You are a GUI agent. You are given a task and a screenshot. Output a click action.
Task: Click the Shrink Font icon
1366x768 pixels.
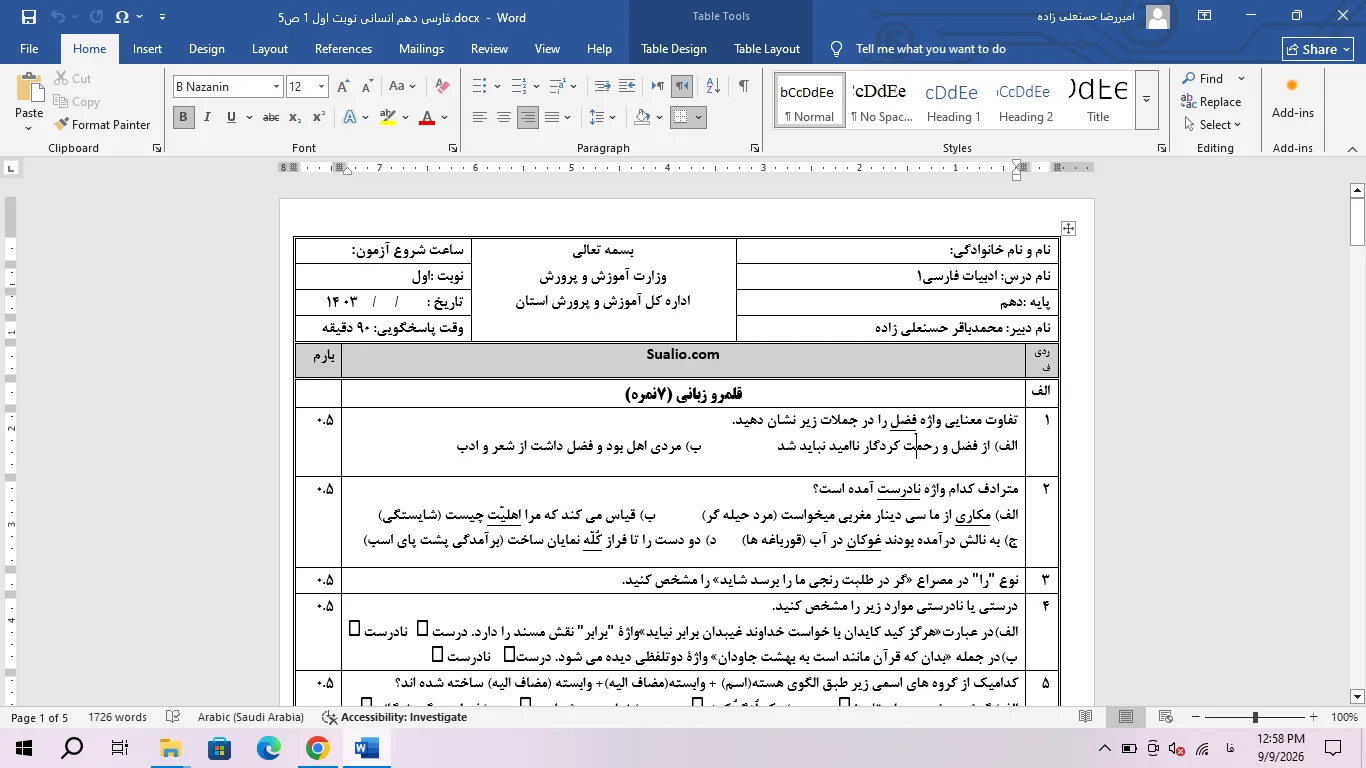click(366, 87)
